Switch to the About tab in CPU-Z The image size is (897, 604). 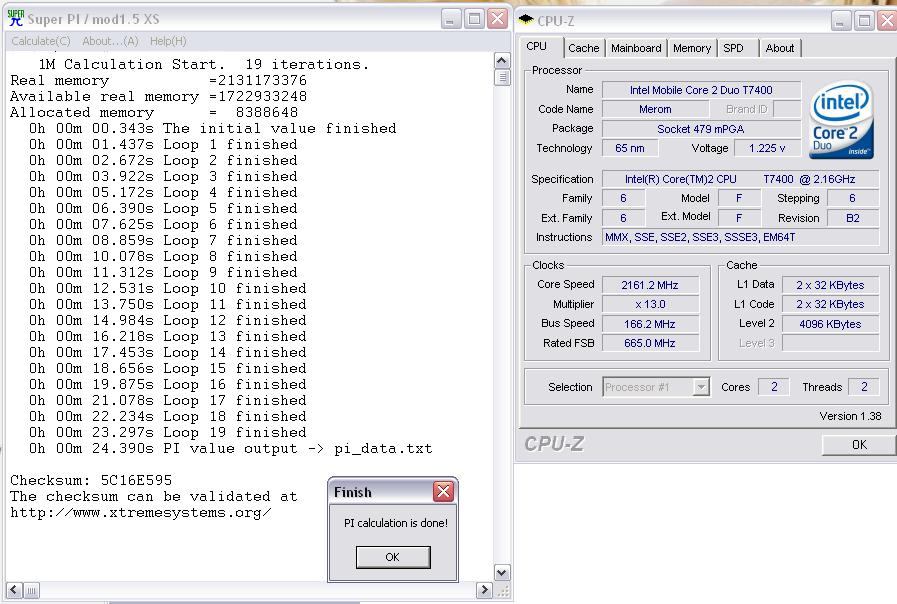pyautogui.click(x=780, y=49)
